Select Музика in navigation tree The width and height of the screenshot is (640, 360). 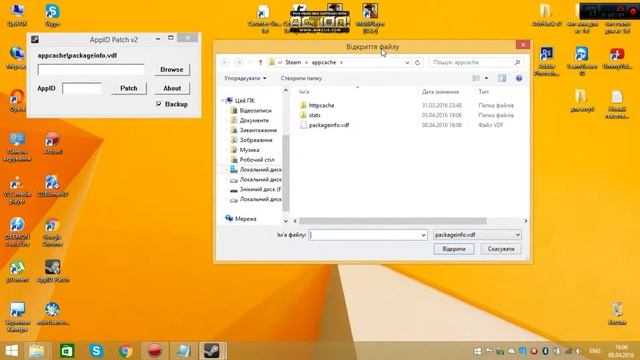coord(249,150)
